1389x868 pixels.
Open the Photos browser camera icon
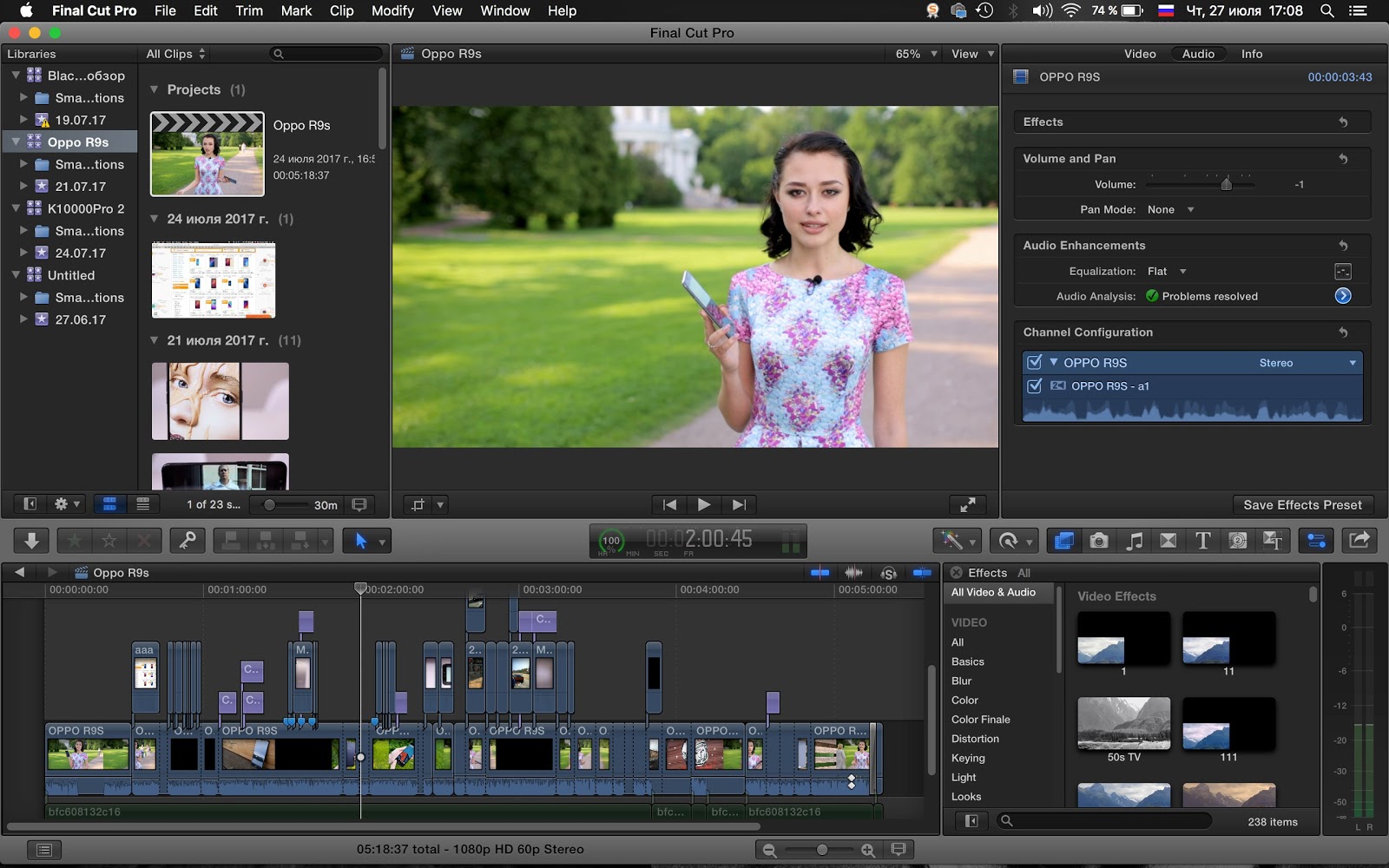pos(1099,541)
